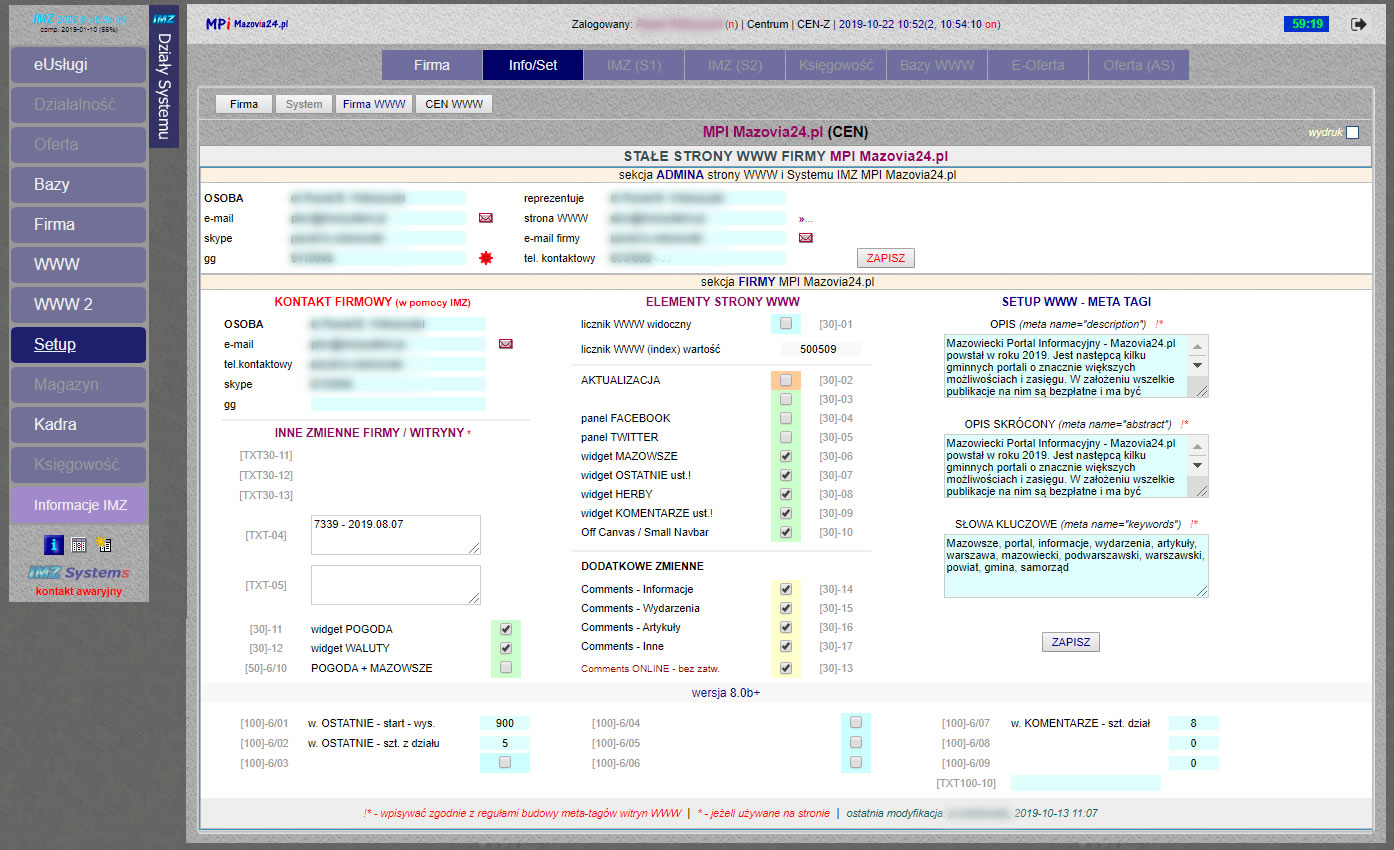Click down arrow in OPIS SKRÓCONY scrollbar
This screenshot has width=1394, height=850.
pyautogui.click(x=1197, y=465)
